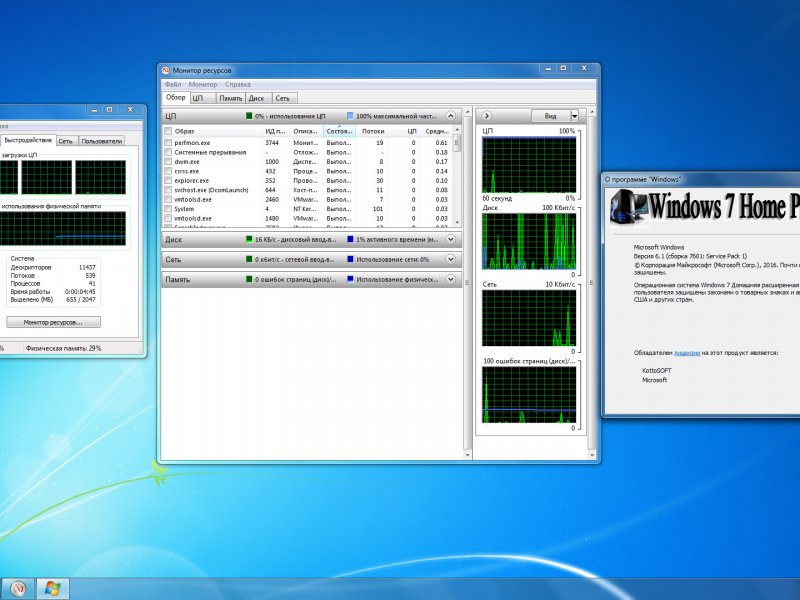The height and width of the screenshot is (600, 800).
Task: Switch to the Диск tab
Action: pyautogui.click(x=257, y=98)
